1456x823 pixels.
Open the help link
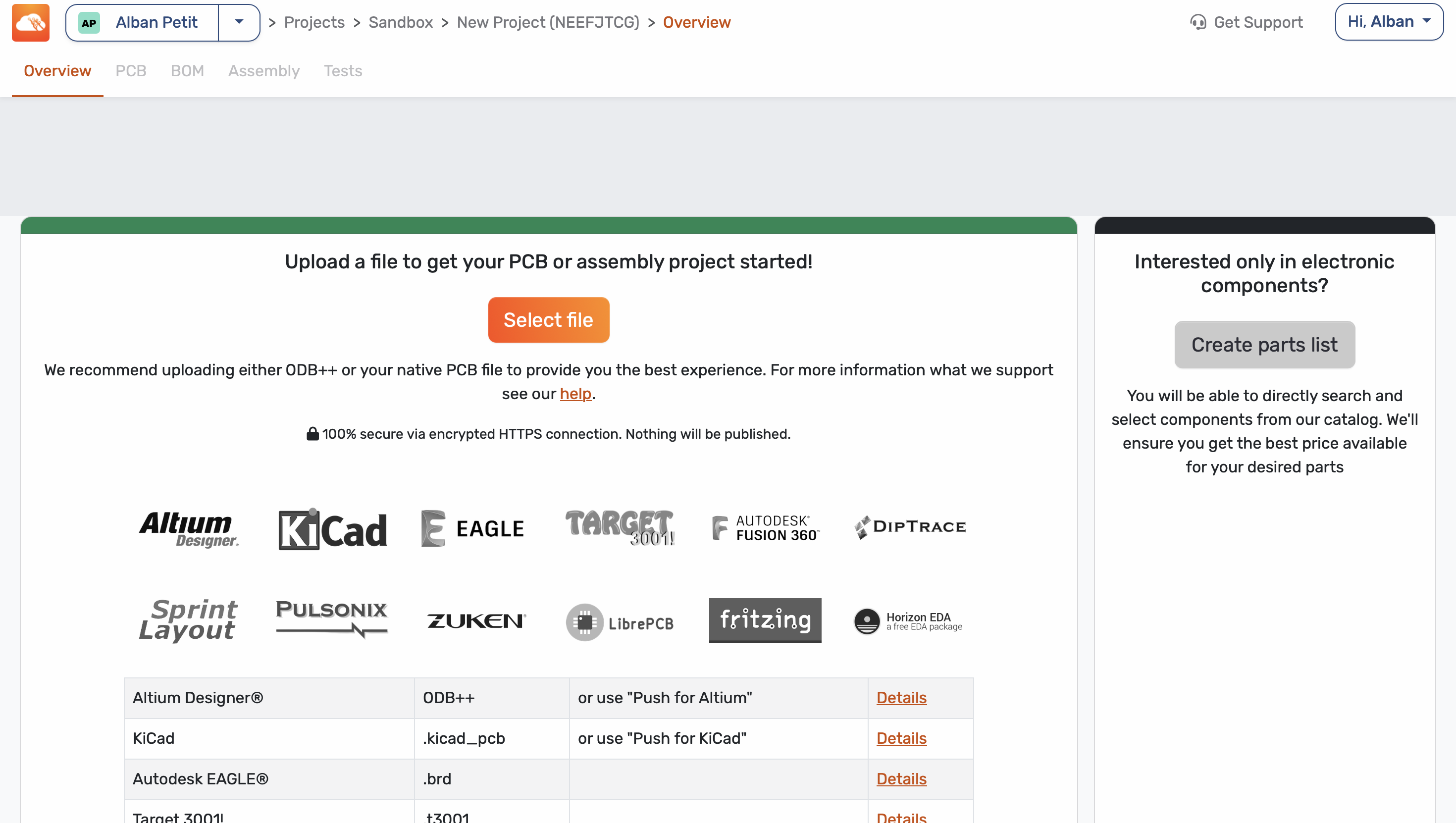[575, 393]
